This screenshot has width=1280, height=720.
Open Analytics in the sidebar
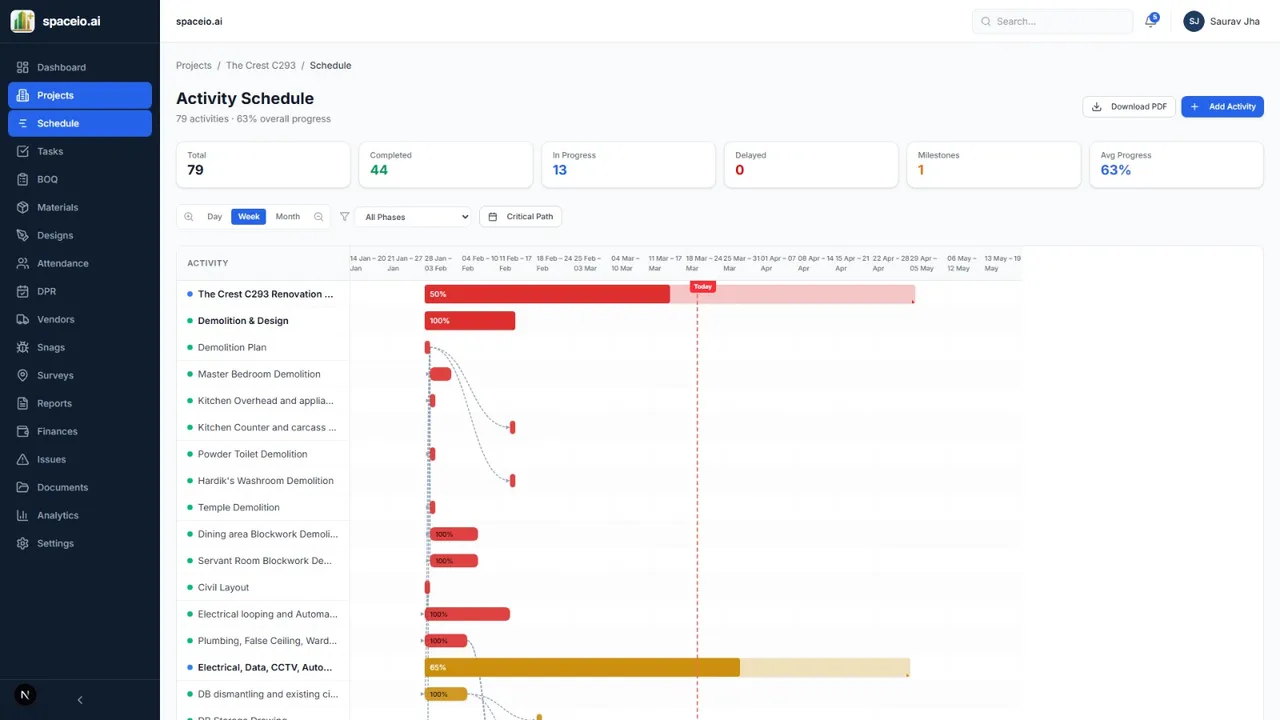[80, 515]
